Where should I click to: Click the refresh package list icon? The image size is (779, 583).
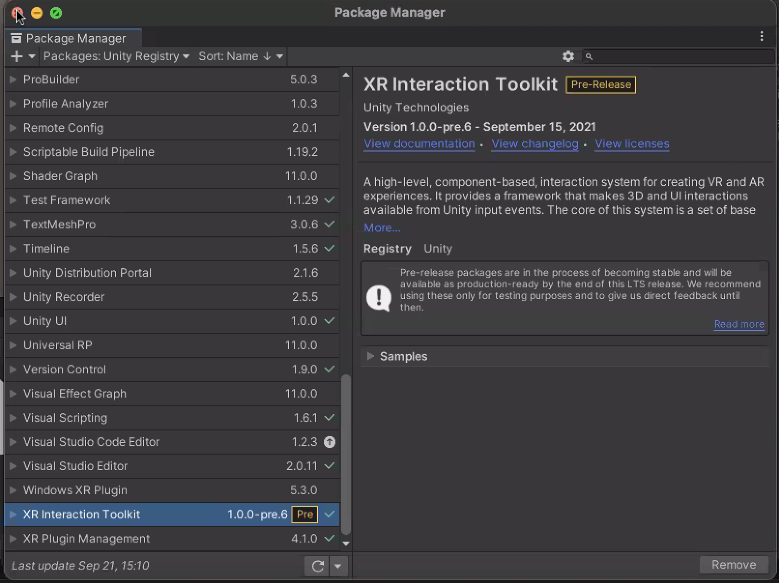[x=317, y=566]
